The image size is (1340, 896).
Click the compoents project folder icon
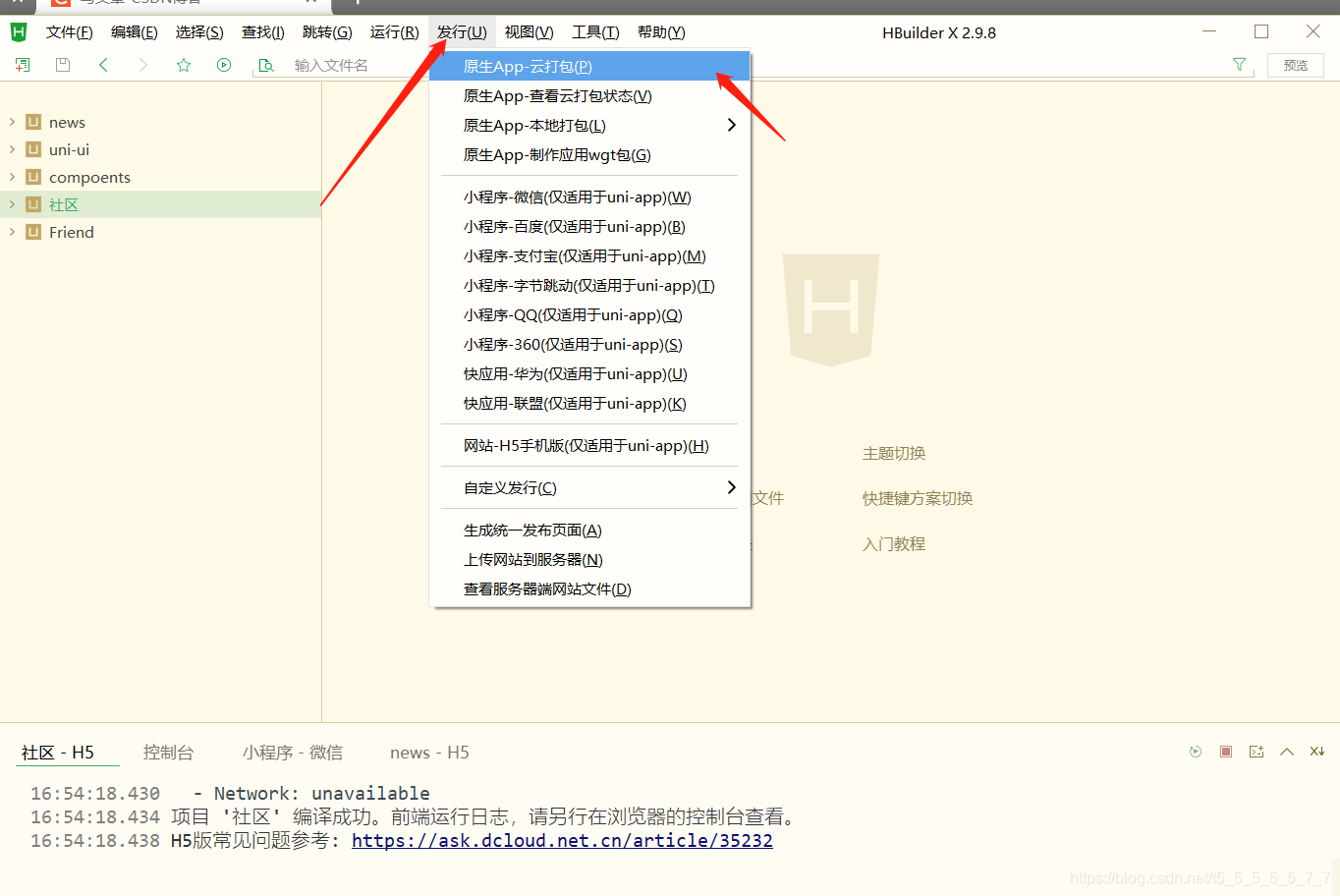click(x=33, y=177)
